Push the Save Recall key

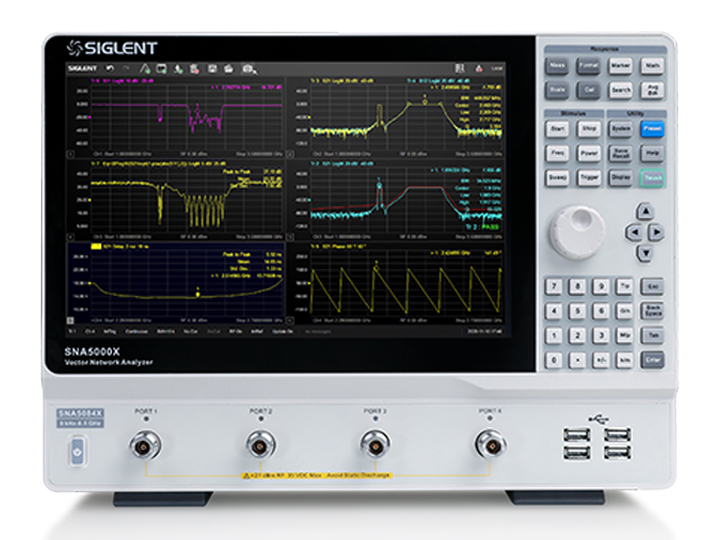[x=620, y=153]
